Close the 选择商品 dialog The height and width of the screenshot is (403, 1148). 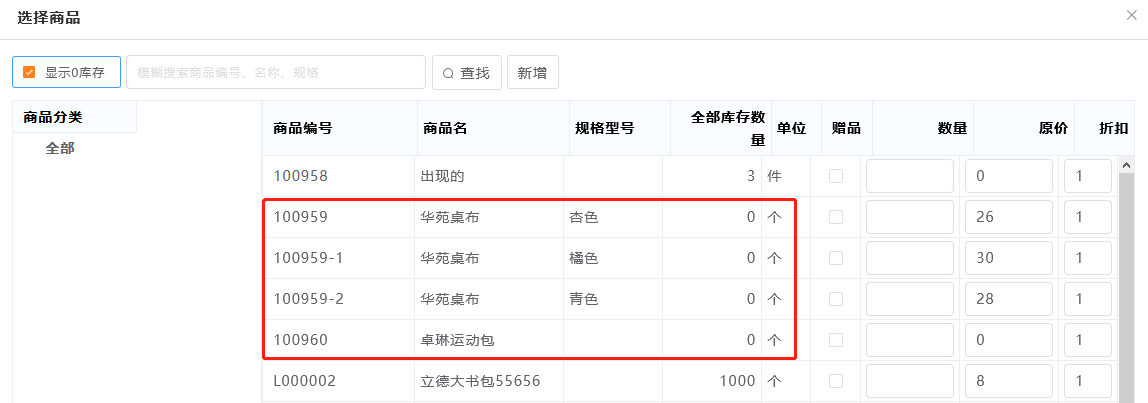pos(1130,16)
